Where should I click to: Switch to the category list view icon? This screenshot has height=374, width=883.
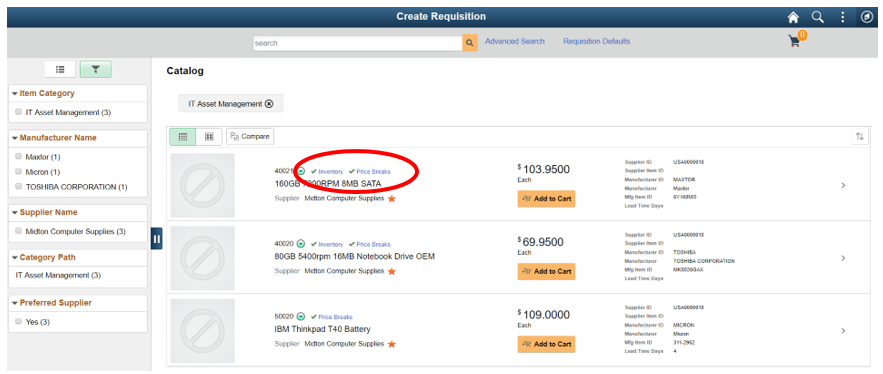[60, 69]
